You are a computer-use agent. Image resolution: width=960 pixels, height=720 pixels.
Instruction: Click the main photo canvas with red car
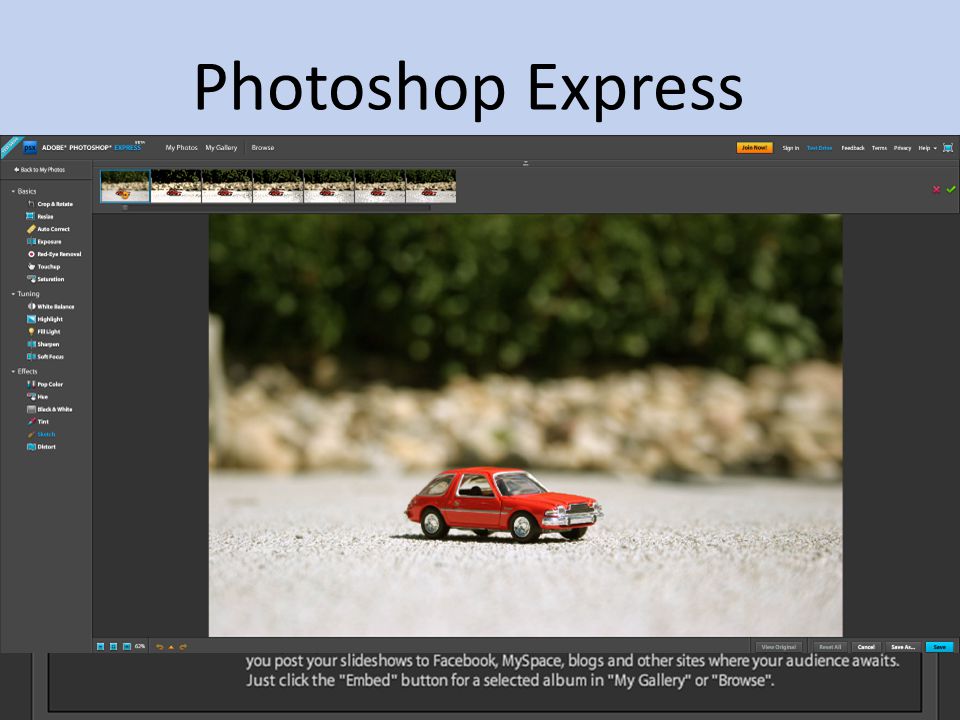point(525,425)
